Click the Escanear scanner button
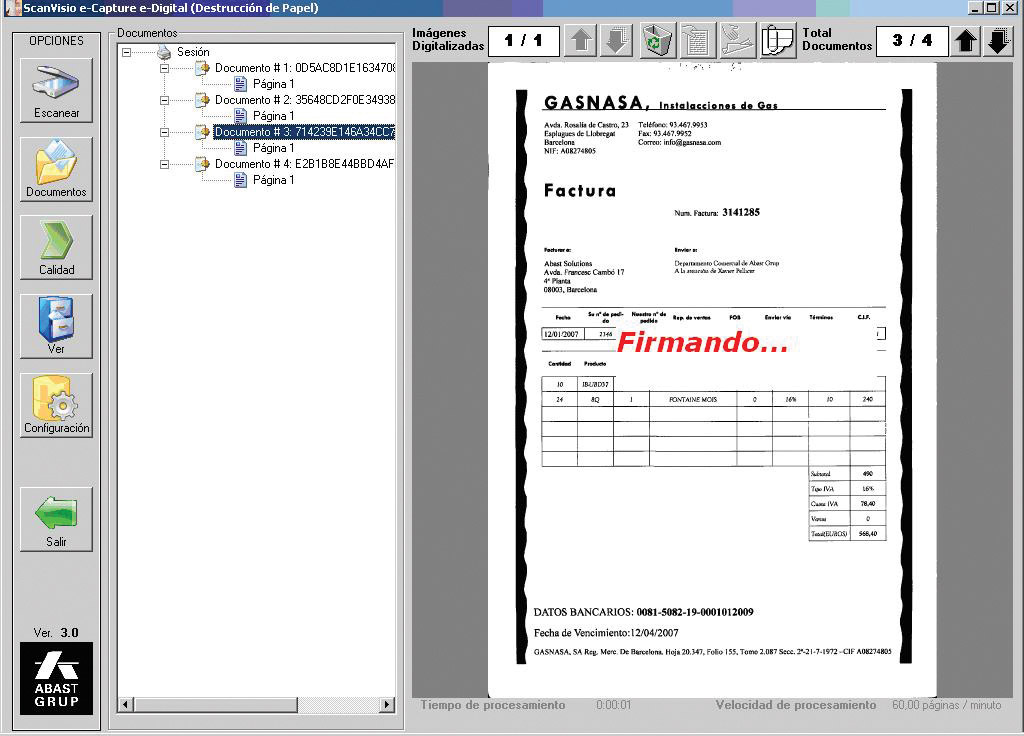Viewport: 1024px width, 736px height. [56, 90]
